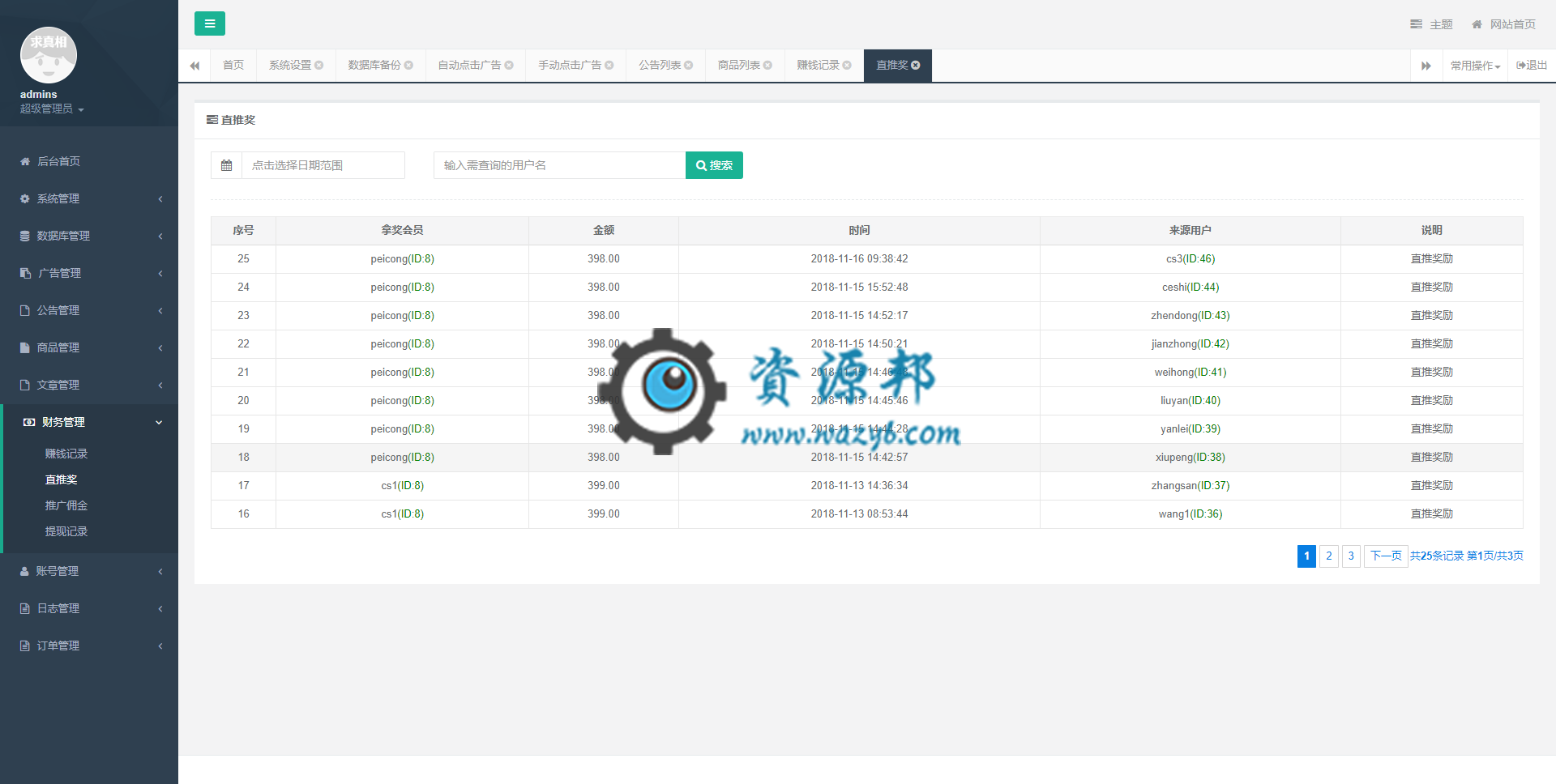1556x784 pixels.
Task: Close the 系统设置 tab
Action: pyautogui.click(x=319, y=65)
